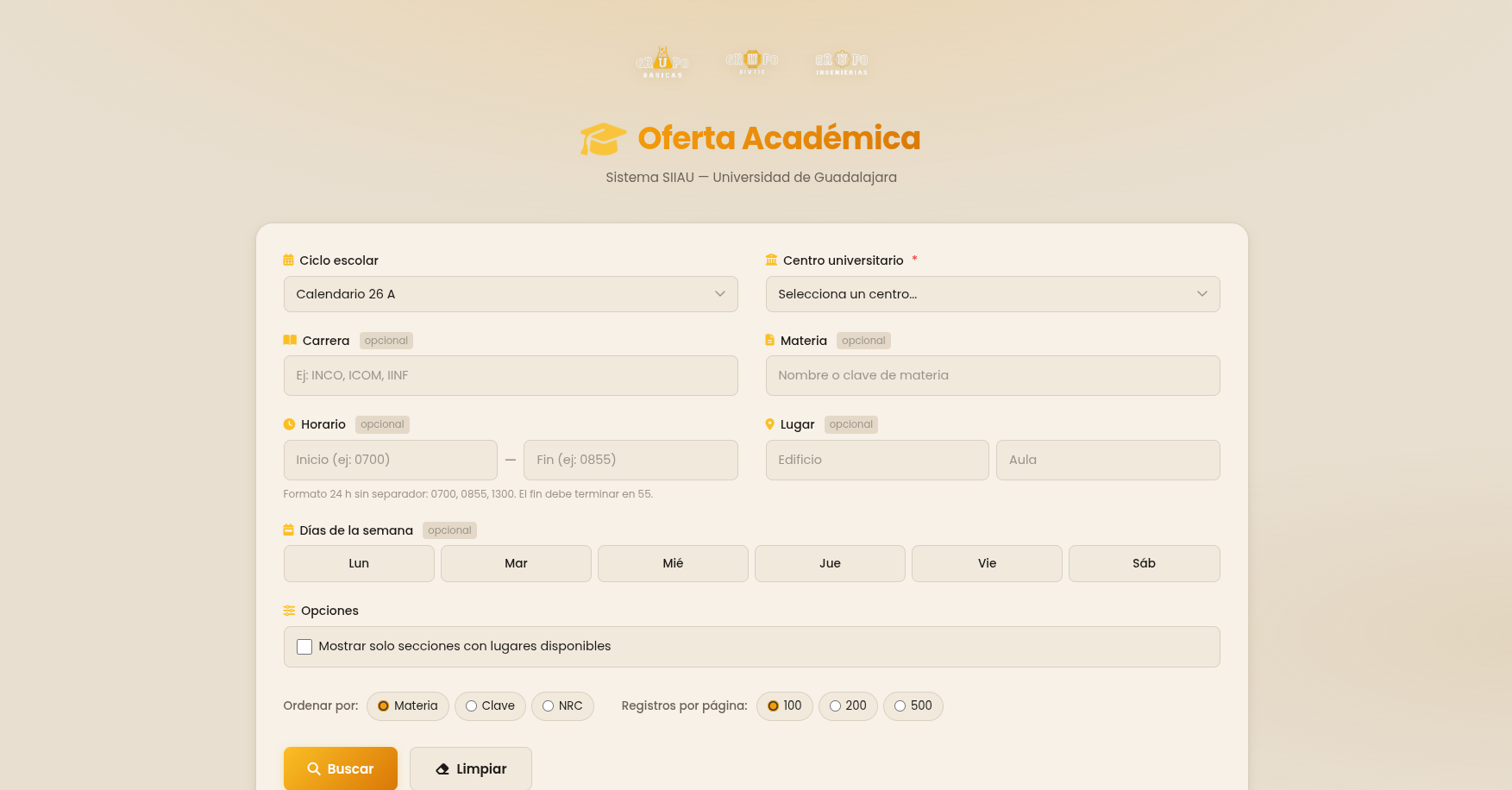Open the Centro universitario dropdown
1512x790 pixels.
[x=993, y=294]
